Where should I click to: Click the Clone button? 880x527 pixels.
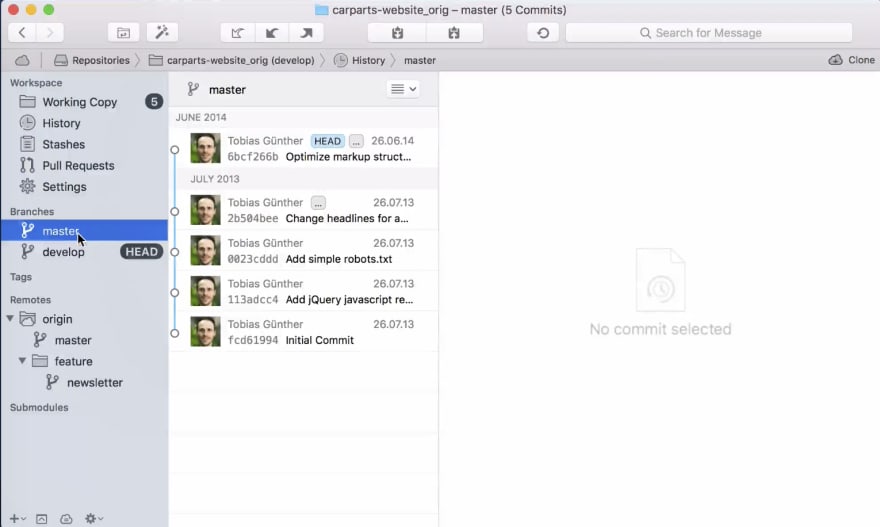[851, 60]
